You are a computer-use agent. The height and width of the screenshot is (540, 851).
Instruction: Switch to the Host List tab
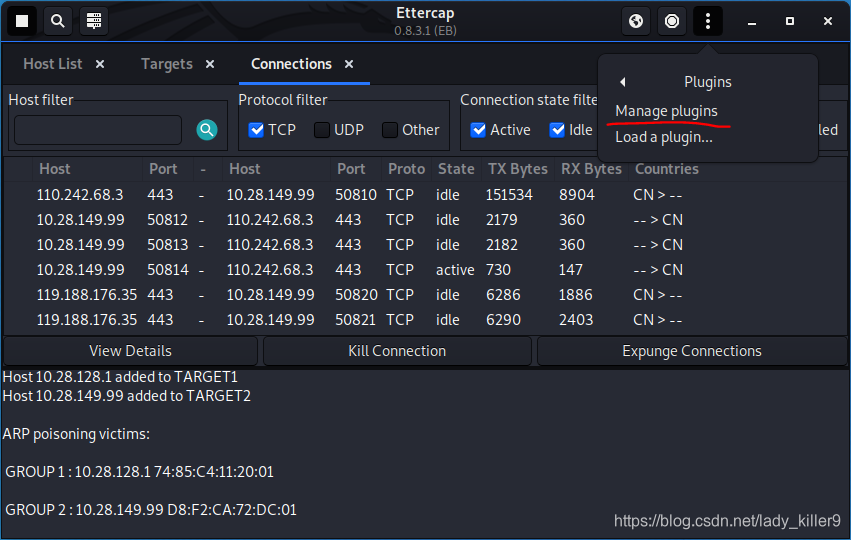(x=53, y=64)
